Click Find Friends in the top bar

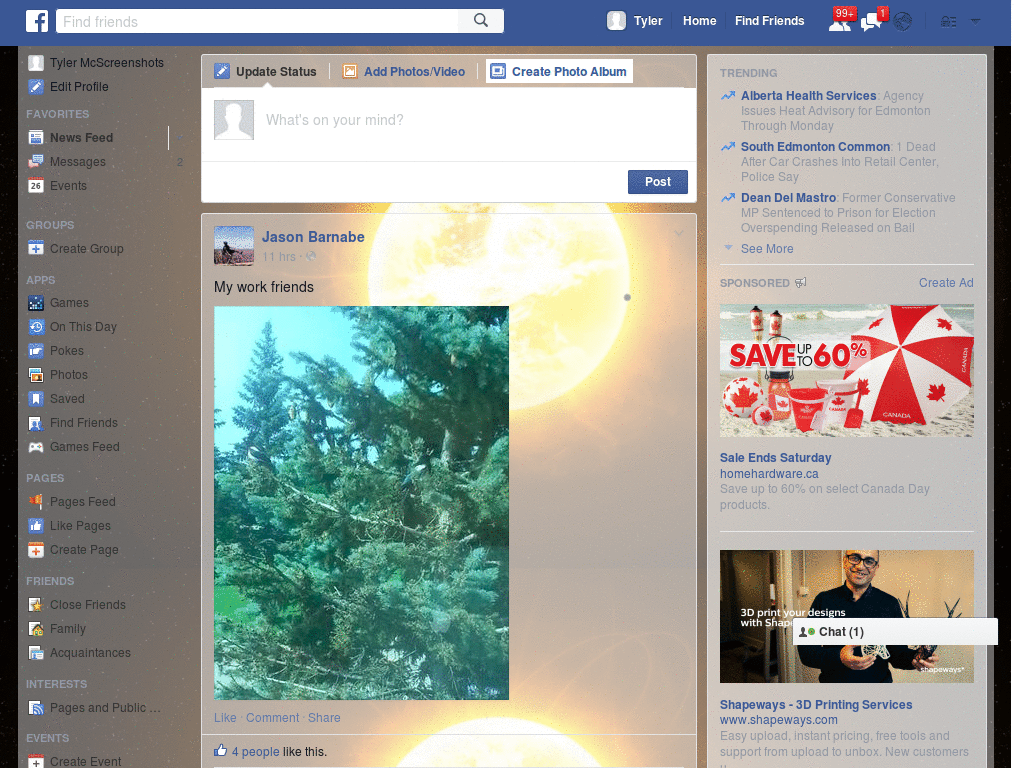tap(769, 21)
